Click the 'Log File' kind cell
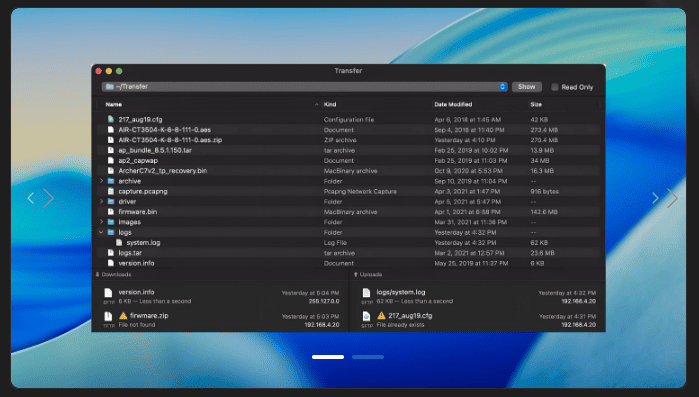Image resolution: width=699 pixels, height=397 pixels. (x=335, y=242)
